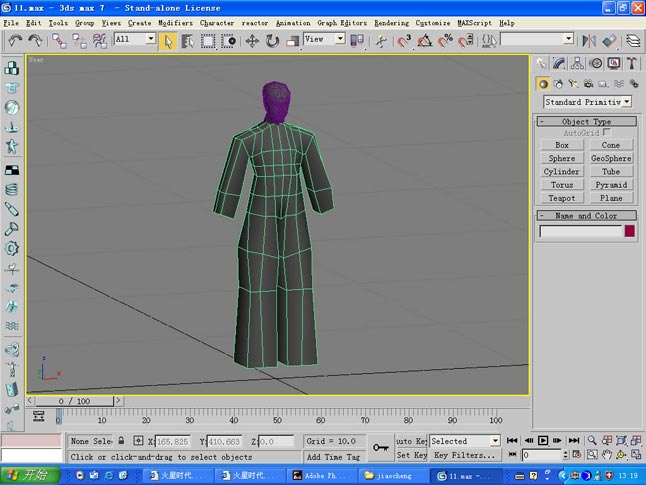Click the Pyramid primitive button

pyautogui.click(x=611, y=185)
